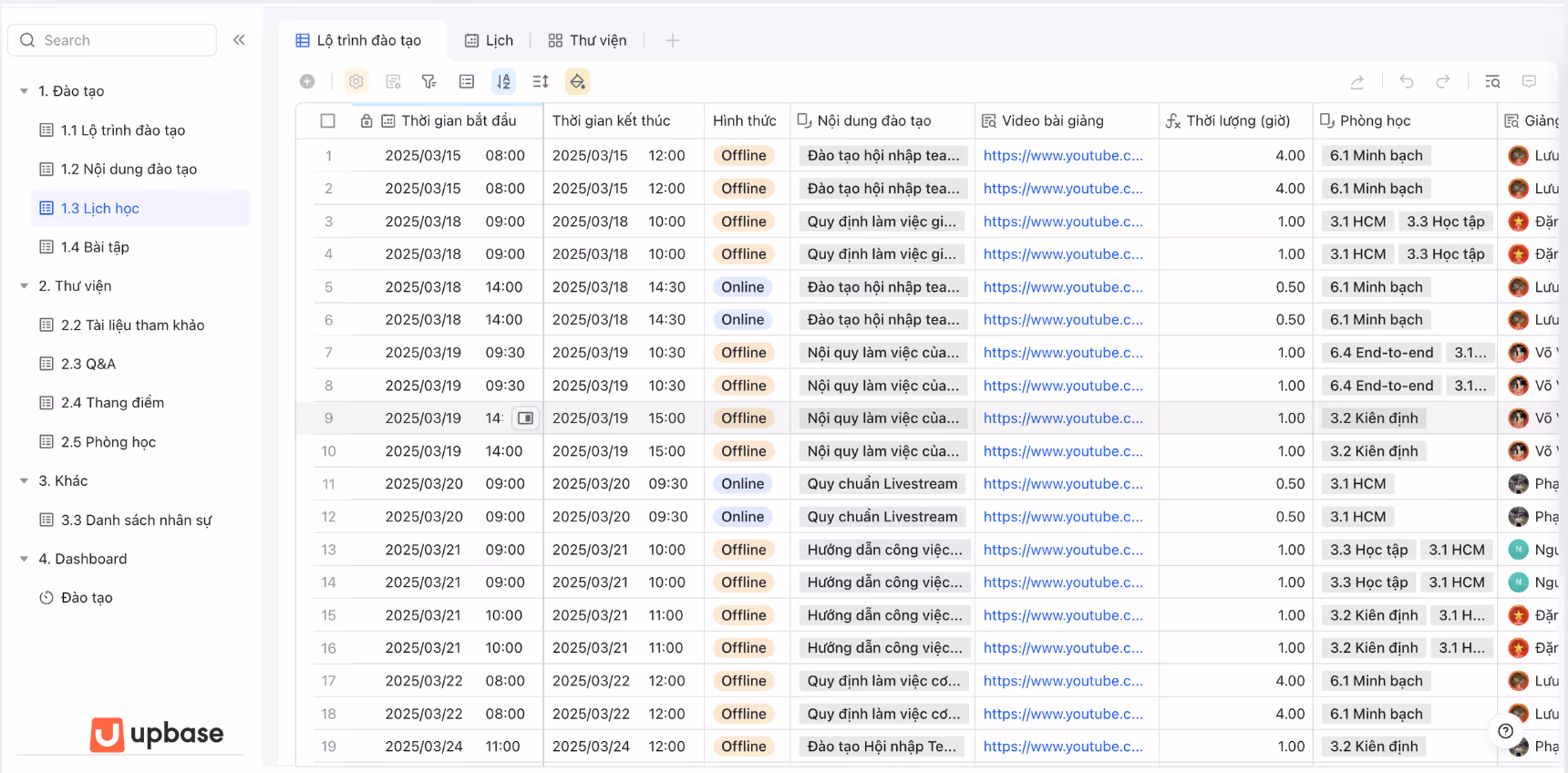The image size is (1568, 773).
Task: Collapse the 4. Dashboard section
Action: (x=25, y=559)
